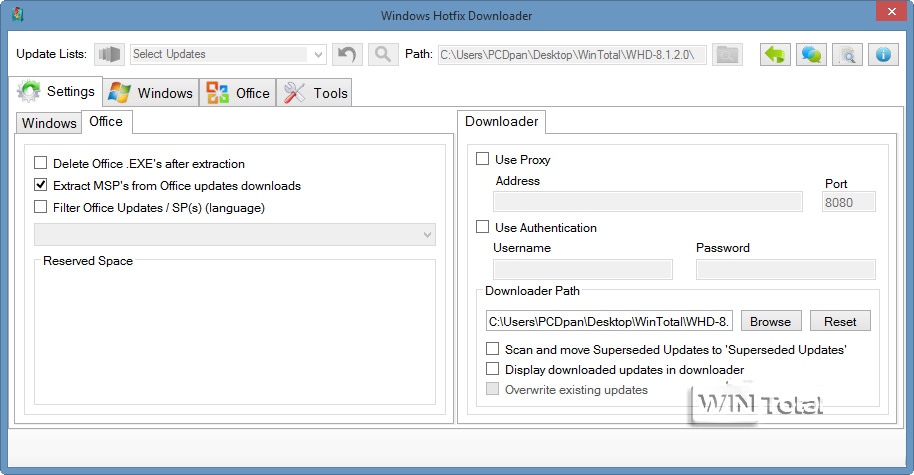Click the folder browse icon after Path
The image size is (914, 475).
pos(727,55)
